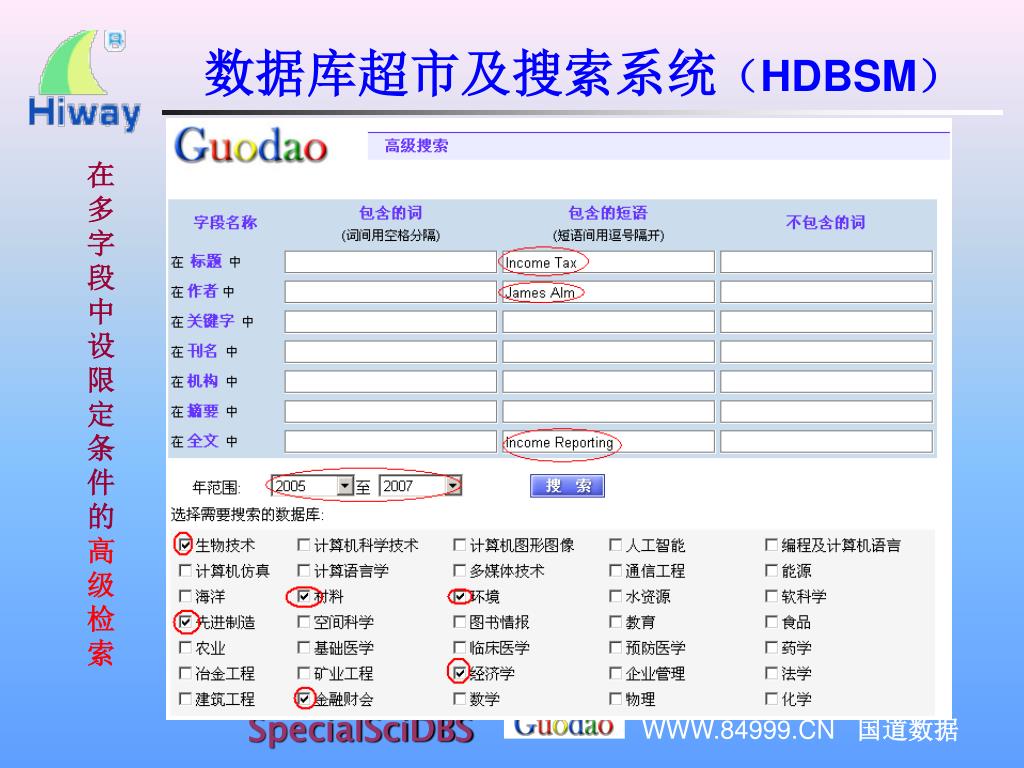The width and height of the screenshot is (1024, 768).
Task: Uncheck the 金融财会 checkbox
Action: point(303,699)
